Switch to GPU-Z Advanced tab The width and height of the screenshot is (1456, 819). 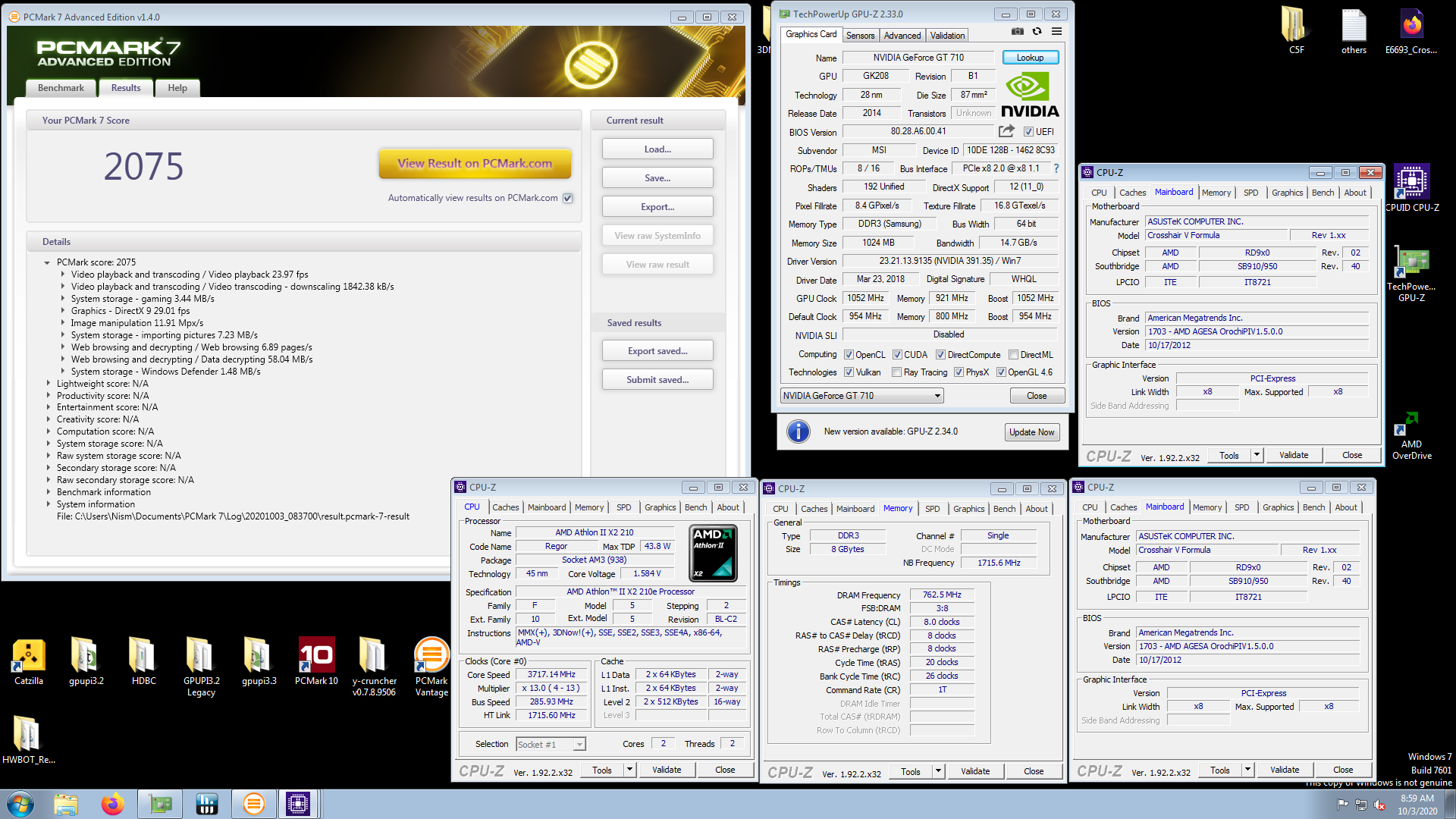coord(902,36)
